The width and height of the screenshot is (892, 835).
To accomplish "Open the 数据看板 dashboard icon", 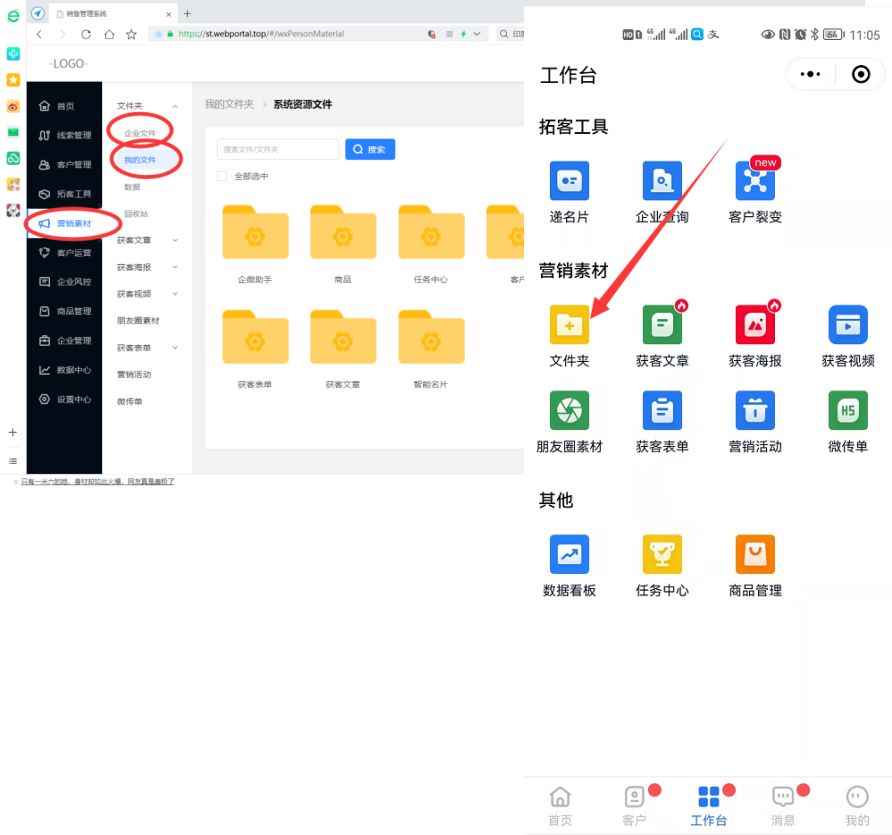I will (569, 554).
